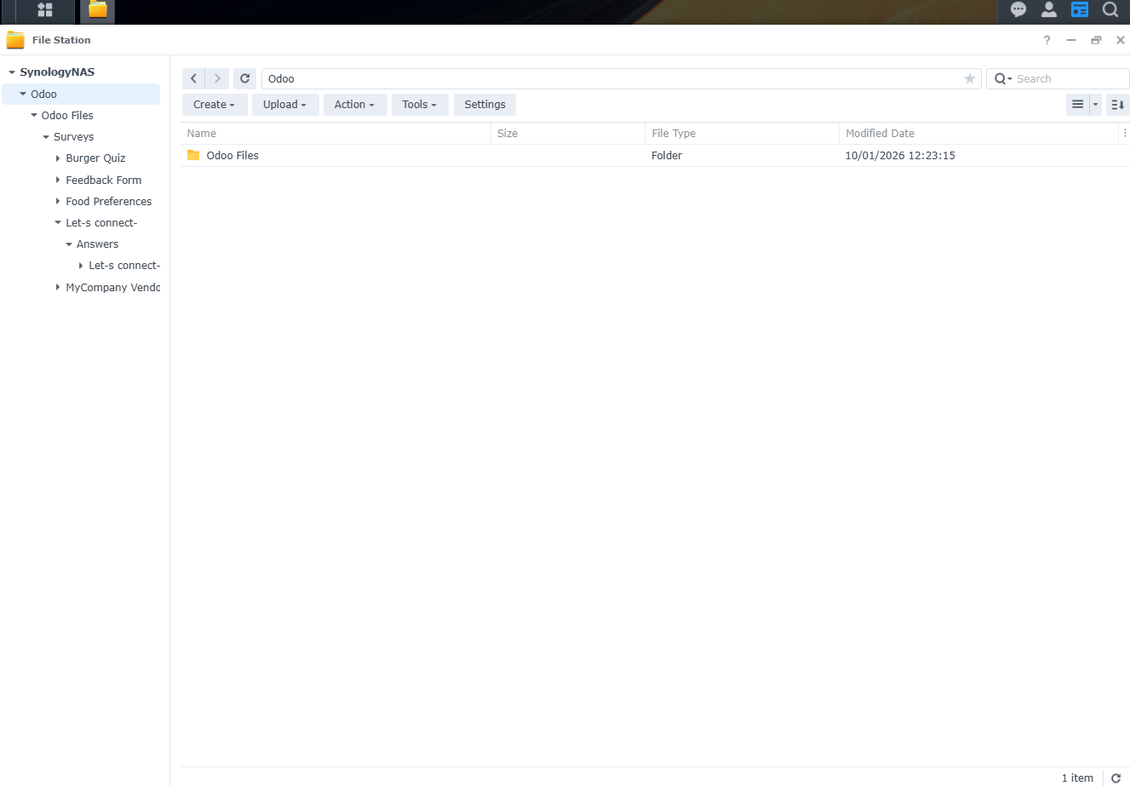Open the Tools dropdown menu

[x=419, y=104]
